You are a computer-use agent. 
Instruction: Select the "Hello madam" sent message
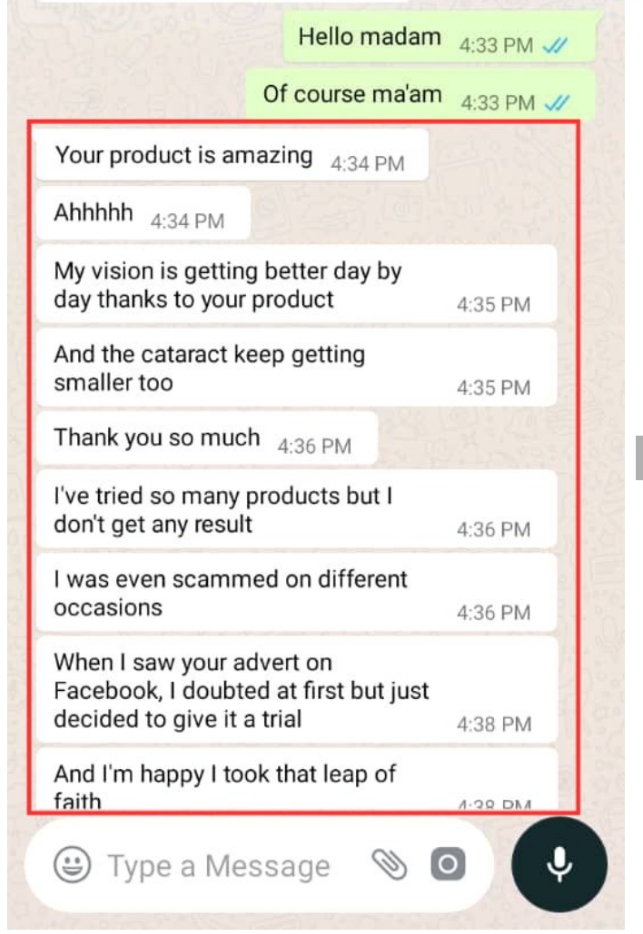[370, 39]
